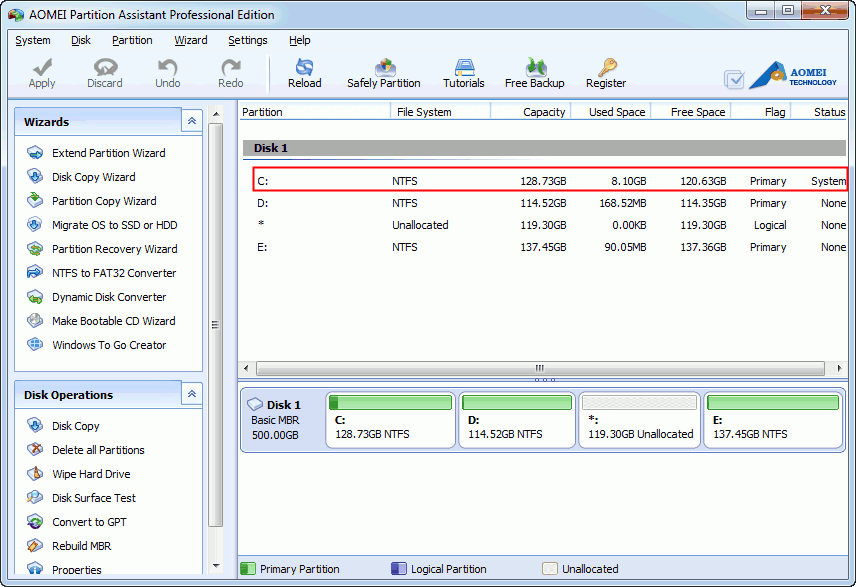Image resolution: width=856 pixels, height=587 pixels.
Task: Click Primary Partition green legend swatch
Action: pyautogui.click(x=248, y=568)
